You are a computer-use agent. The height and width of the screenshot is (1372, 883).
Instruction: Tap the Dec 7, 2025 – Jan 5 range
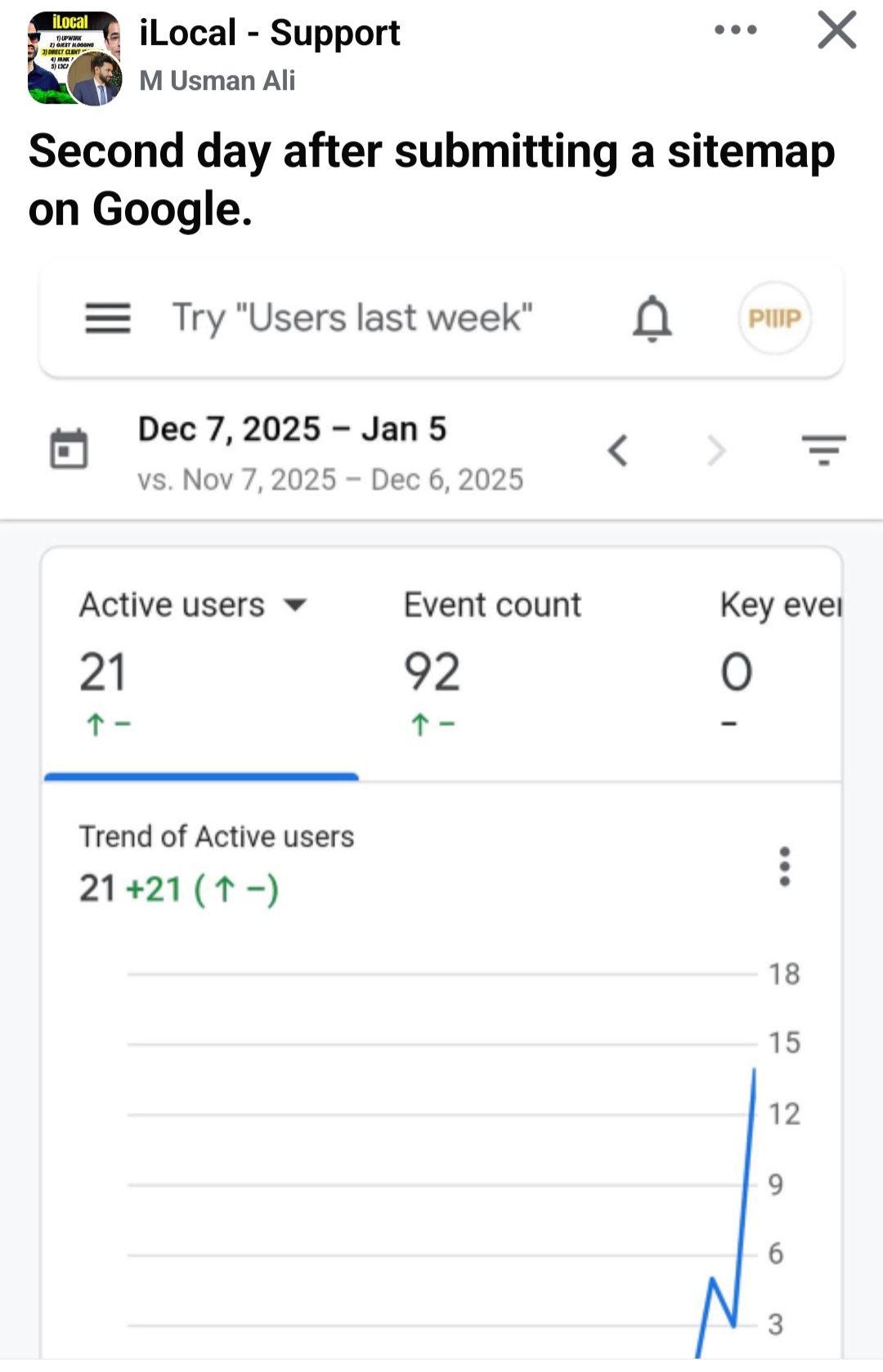tap(292, 429)
